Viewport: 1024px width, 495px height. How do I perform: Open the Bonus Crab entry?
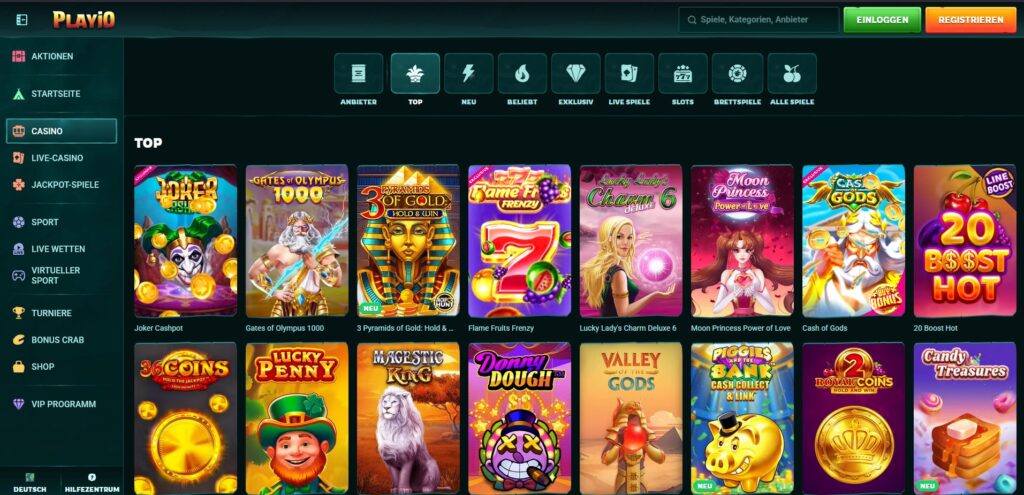[x=61, y=340]
